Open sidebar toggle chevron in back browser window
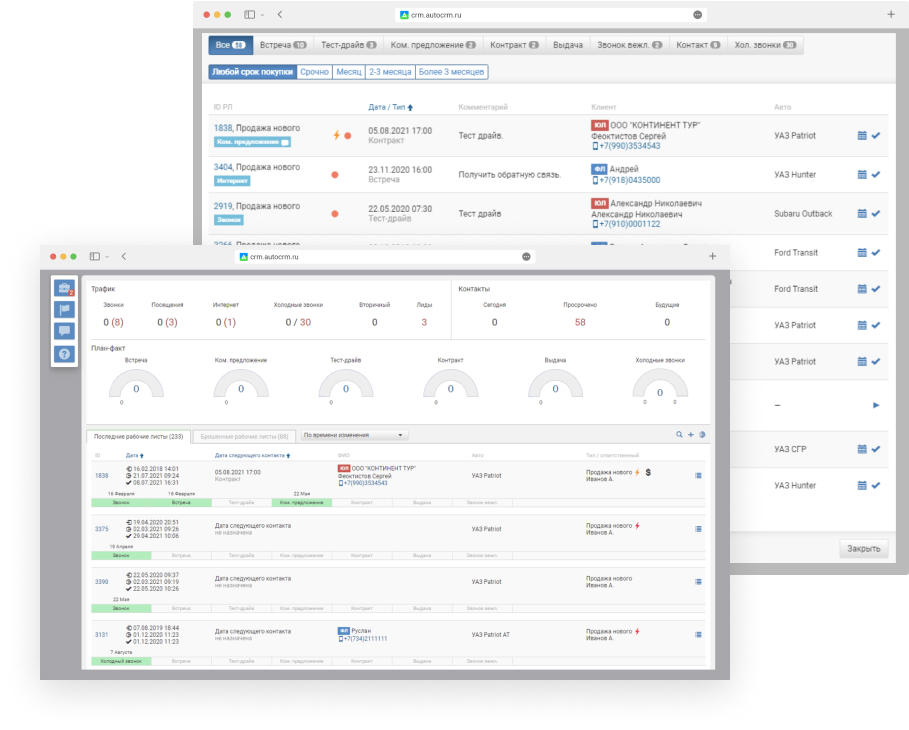The width and height of the screenshot is (909, 730). (x=262, y=15)
